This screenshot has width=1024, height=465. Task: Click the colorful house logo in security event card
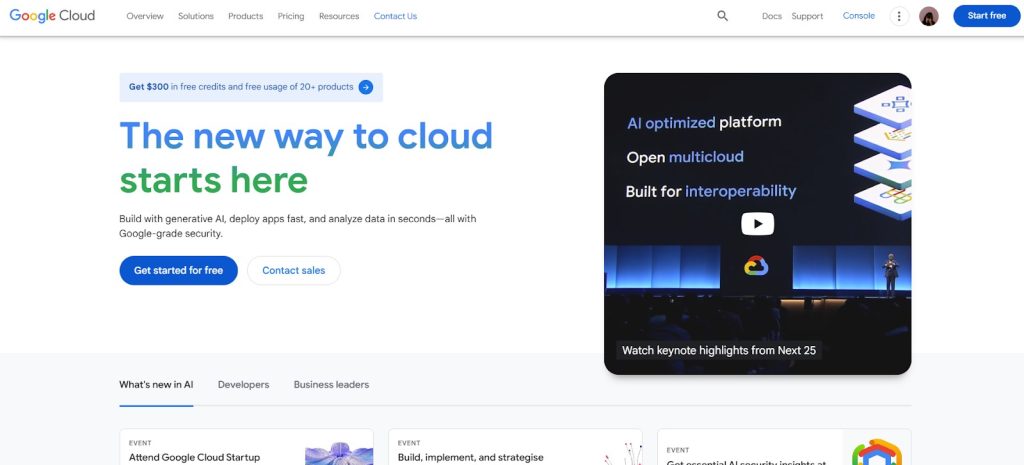[877, 452]
